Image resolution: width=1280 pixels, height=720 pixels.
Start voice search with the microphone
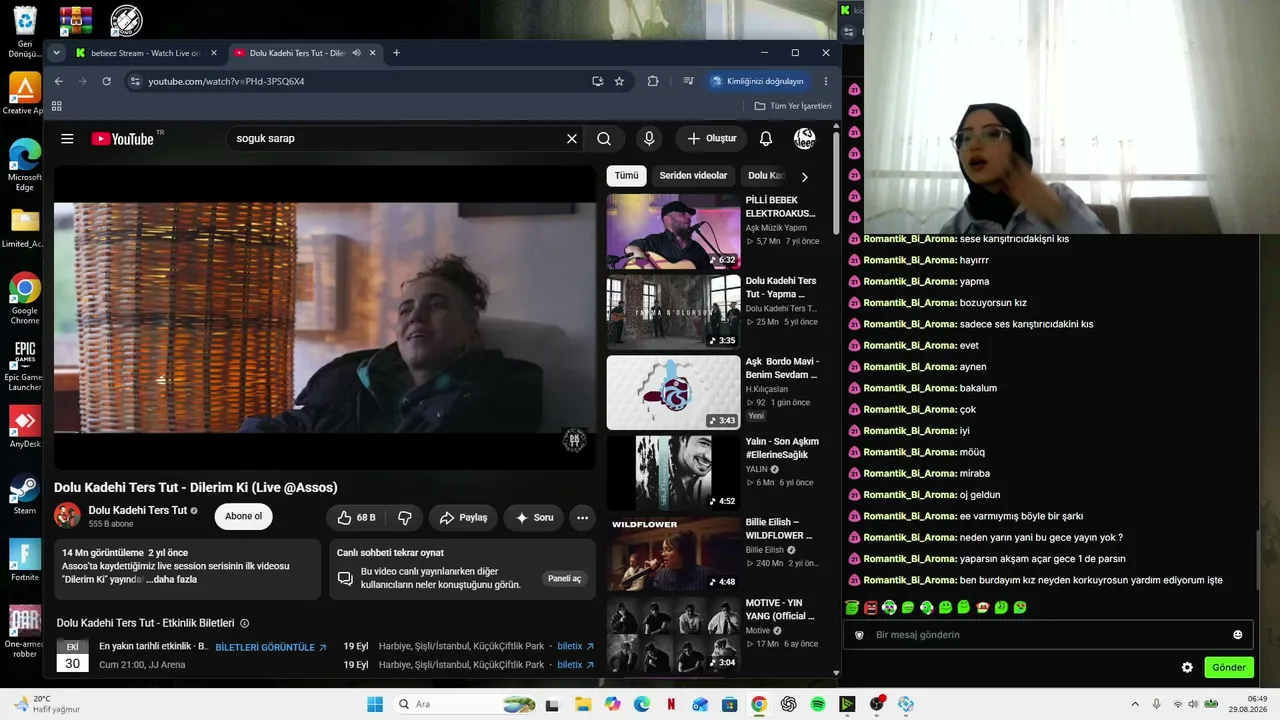point(649,139)
